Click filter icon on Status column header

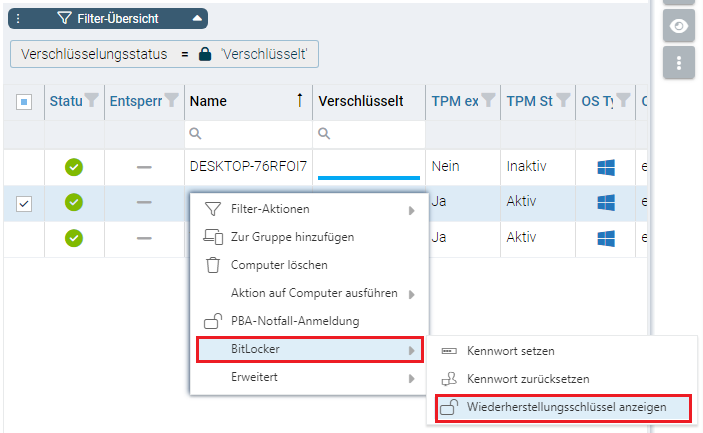point(92,100)
